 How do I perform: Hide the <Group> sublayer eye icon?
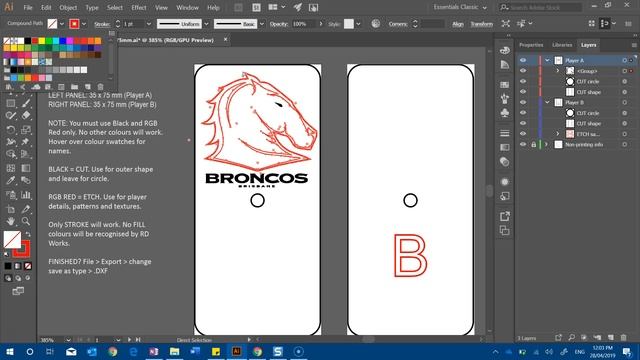(523, 71)
